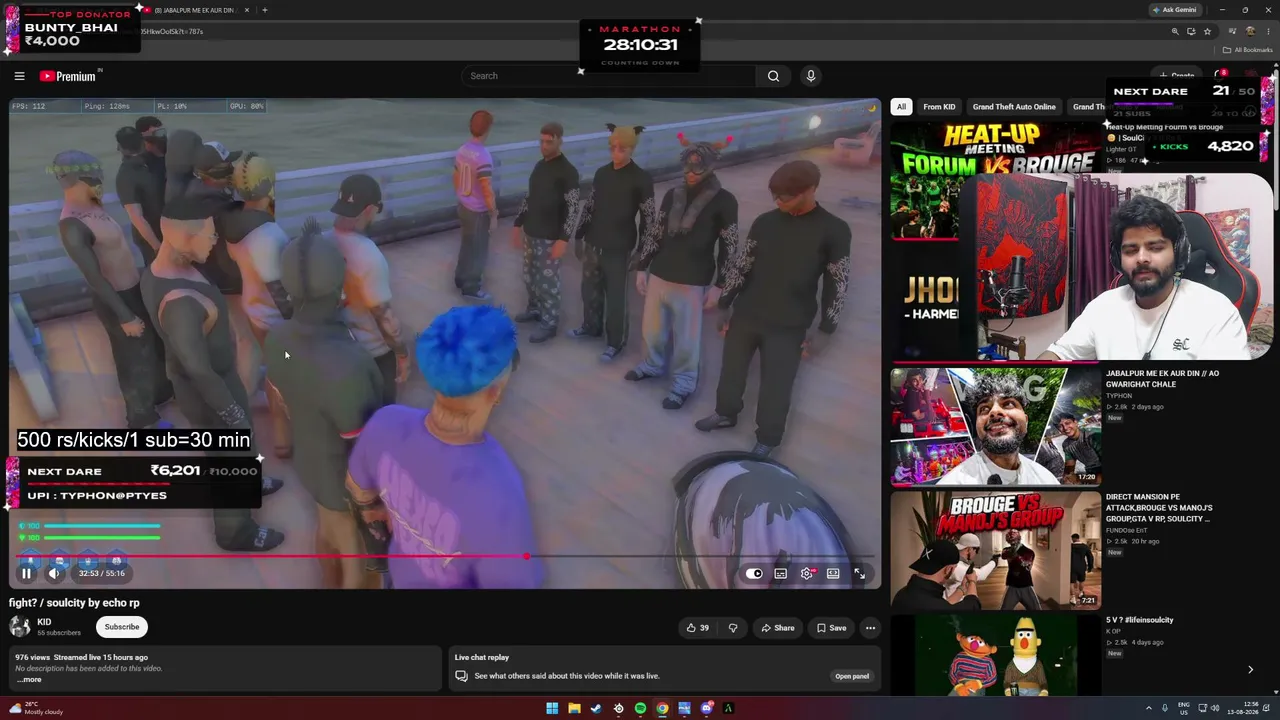Open the Windows Start menu
The image size is (1280, 720).
552,709
